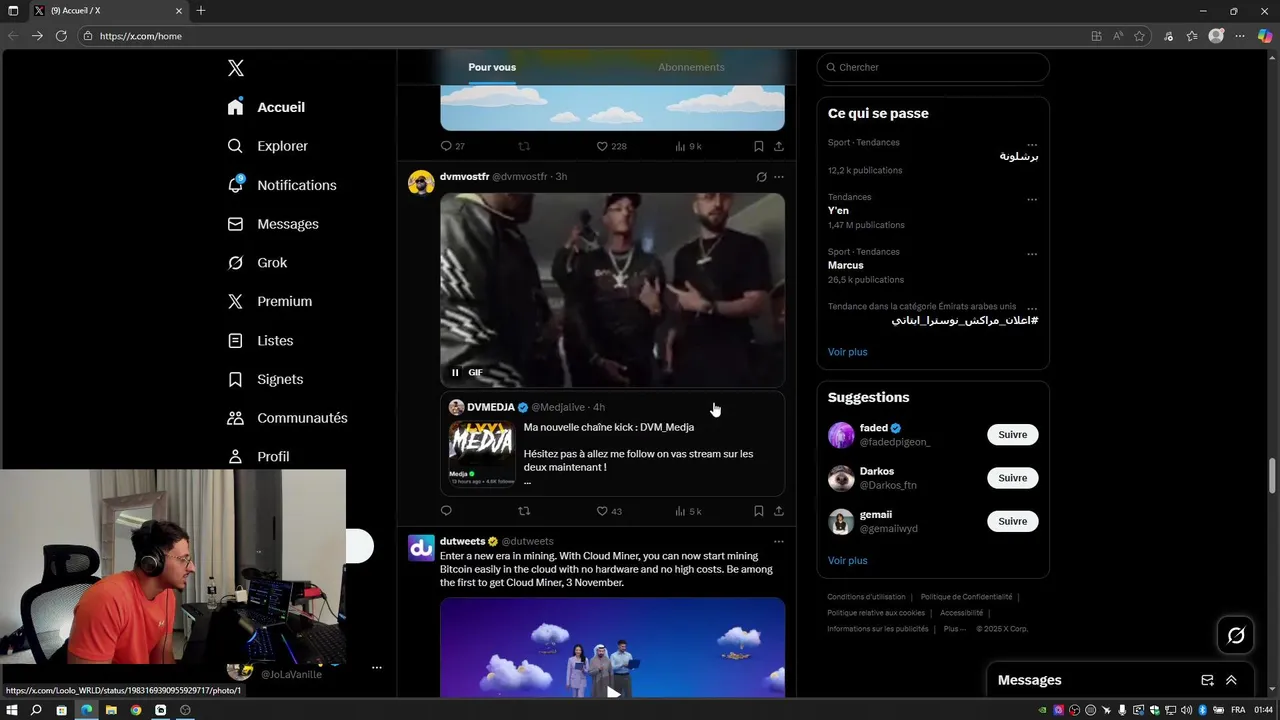
Task: Open Politique de Confidentialité footer link
Action: [x=966, y=597]
